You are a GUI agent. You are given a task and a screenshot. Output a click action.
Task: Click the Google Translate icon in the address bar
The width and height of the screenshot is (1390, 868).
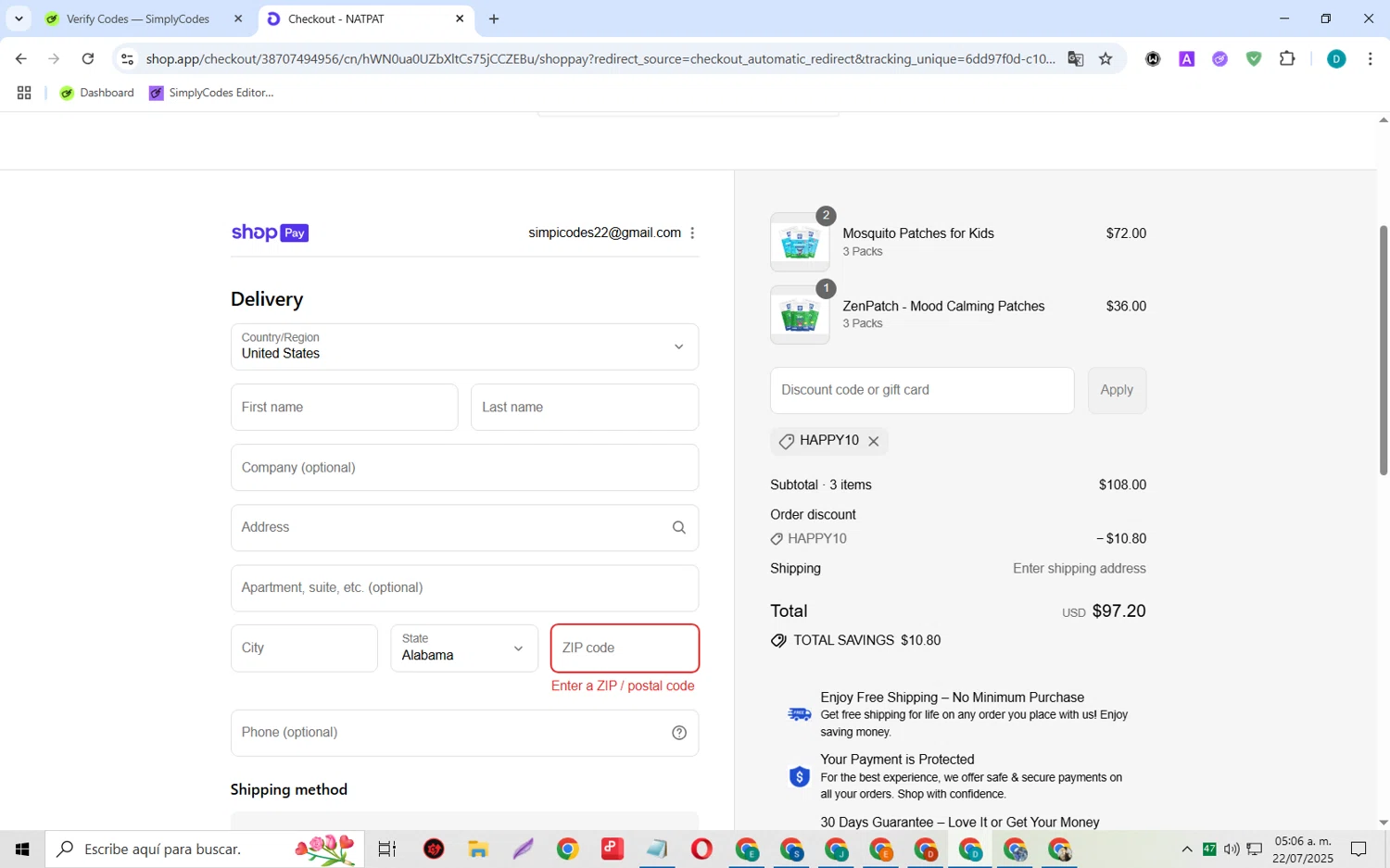[x=1075, y=59]
